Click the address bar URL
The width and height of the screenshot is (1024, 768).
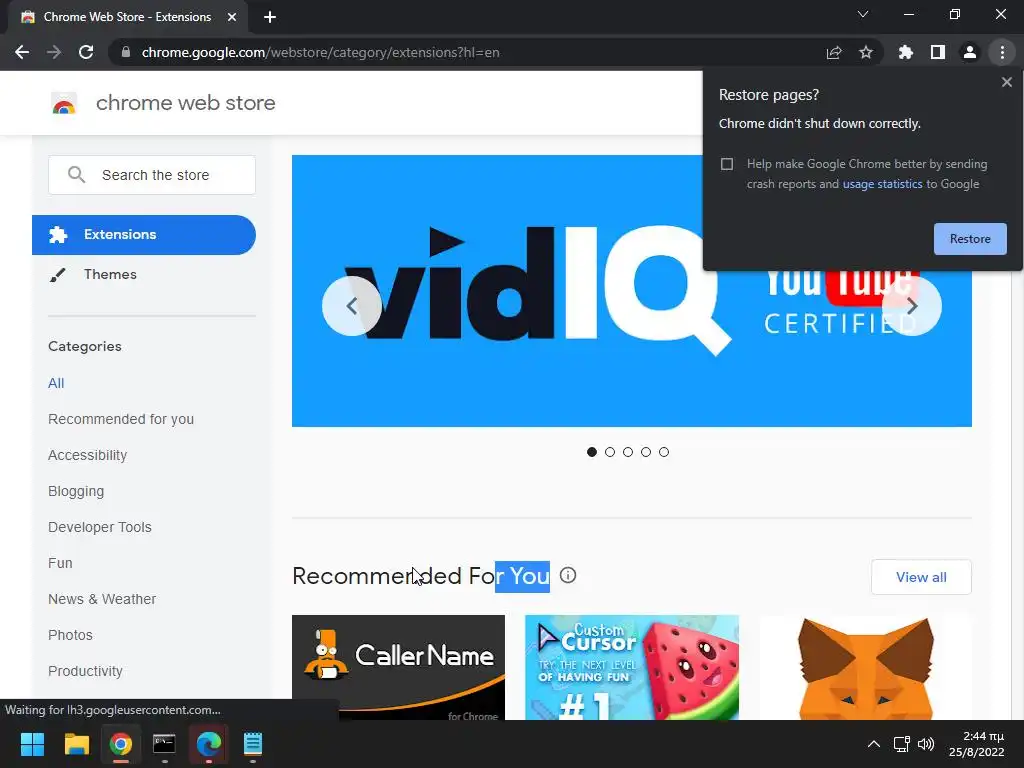coord(320,52)
